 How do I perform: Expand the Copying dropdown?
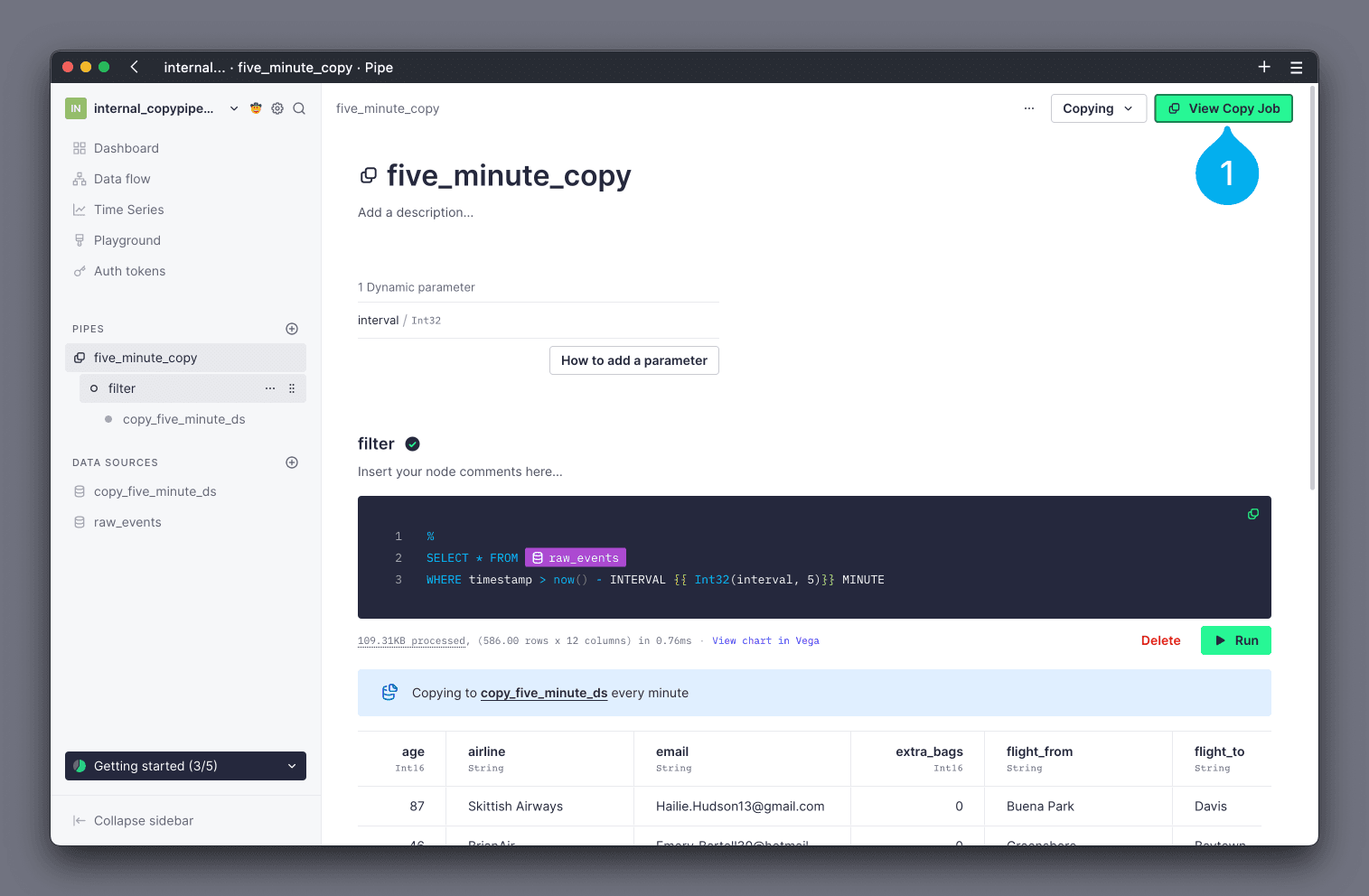[1098, 108]
